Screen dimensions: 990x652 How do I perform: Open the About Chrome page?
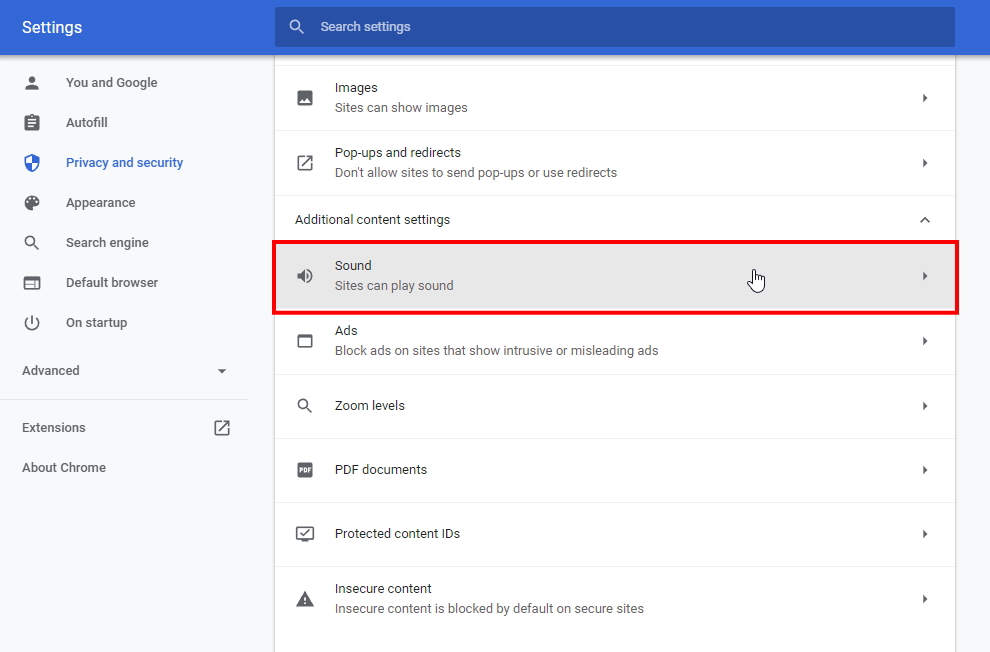pyautogui.click(x=64, y=468)
